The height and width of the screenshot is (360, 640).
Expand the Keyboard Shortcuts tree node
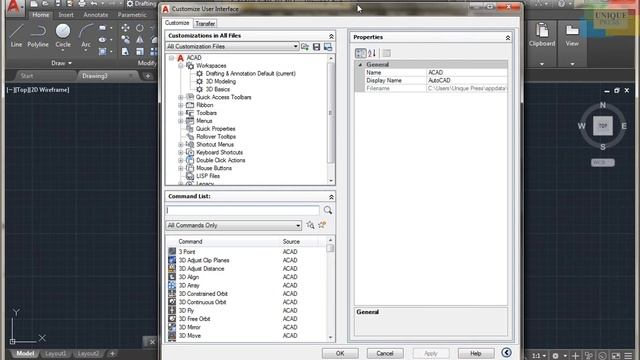tap(180, 152)
